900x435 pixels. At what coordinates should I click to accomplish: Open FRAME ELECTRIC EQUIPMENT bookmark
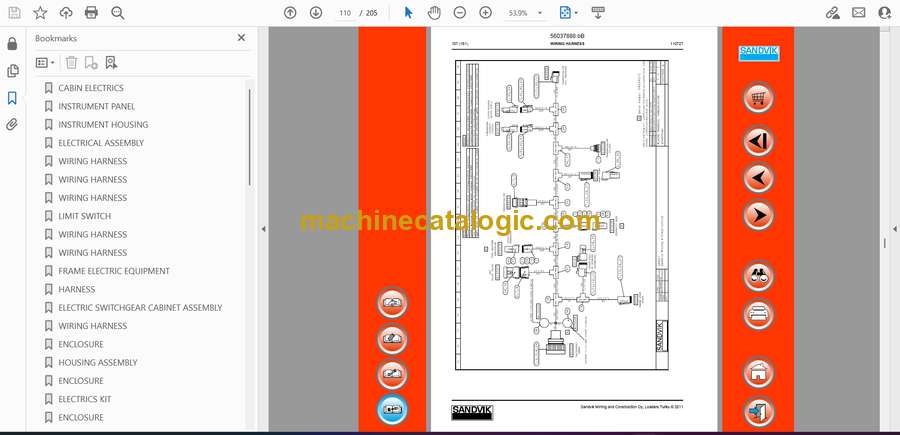[114, 271]
